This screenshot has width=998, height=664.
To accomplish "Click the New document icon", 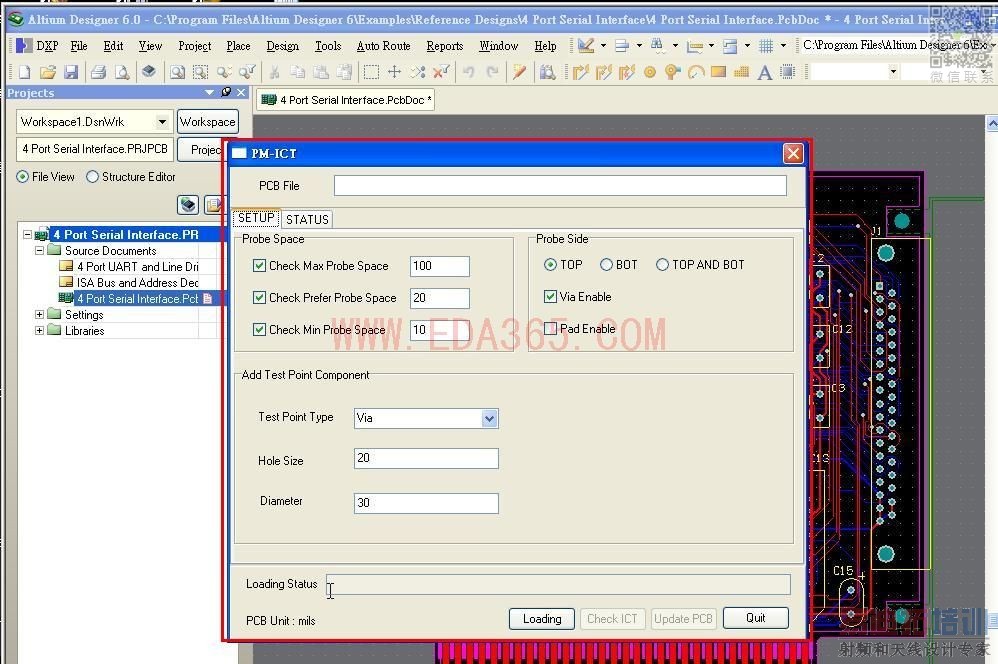I will [24, 72].
